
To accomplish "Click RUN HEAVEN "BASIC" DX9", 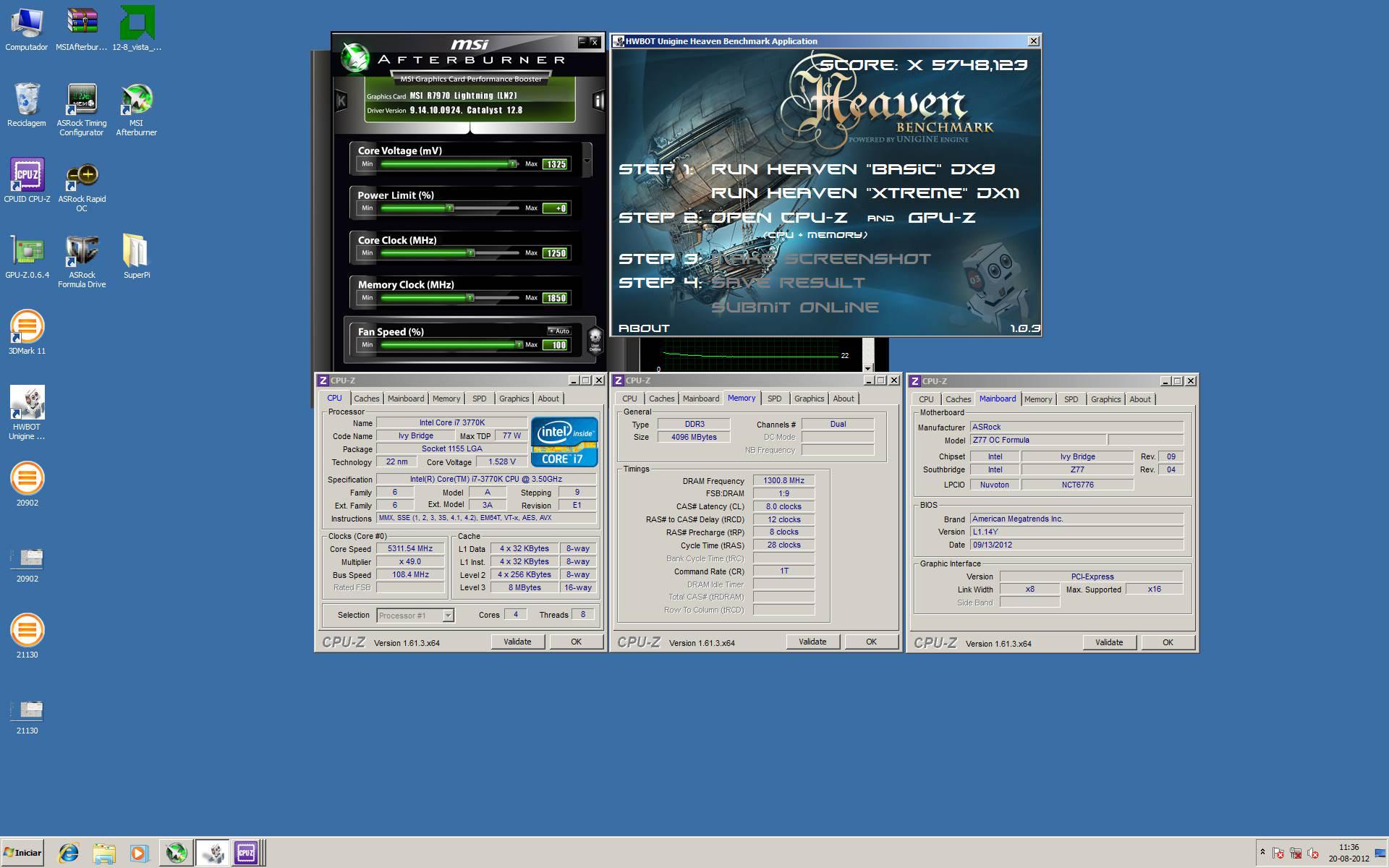I will (853, 169).
